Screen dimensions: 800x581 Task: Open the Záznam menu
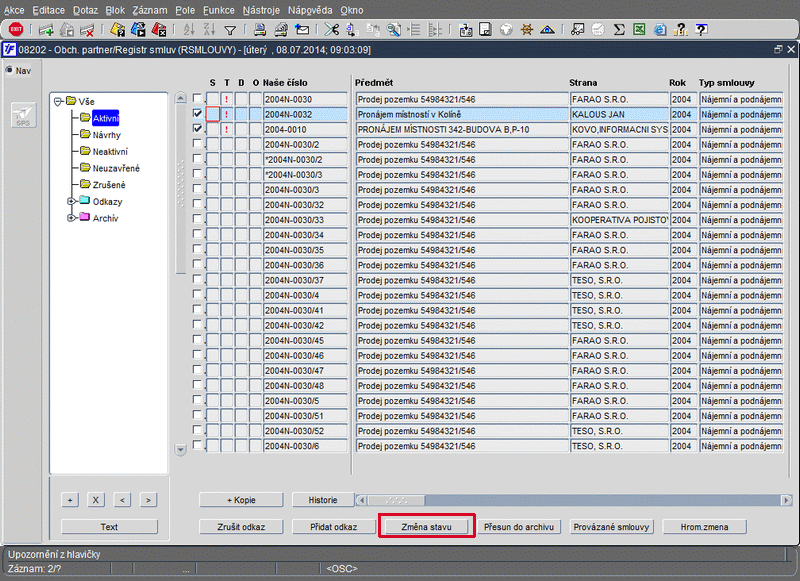tap(149, 10)
